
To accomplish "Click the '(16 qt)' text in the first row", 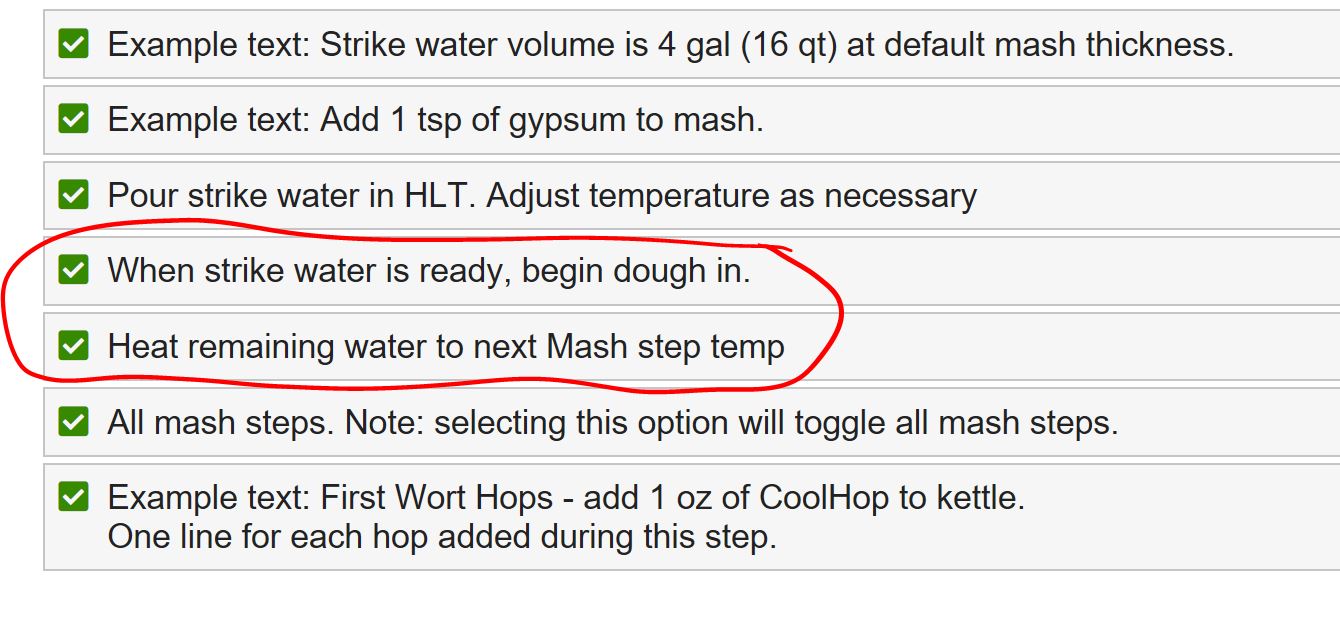I will (789, 44).
